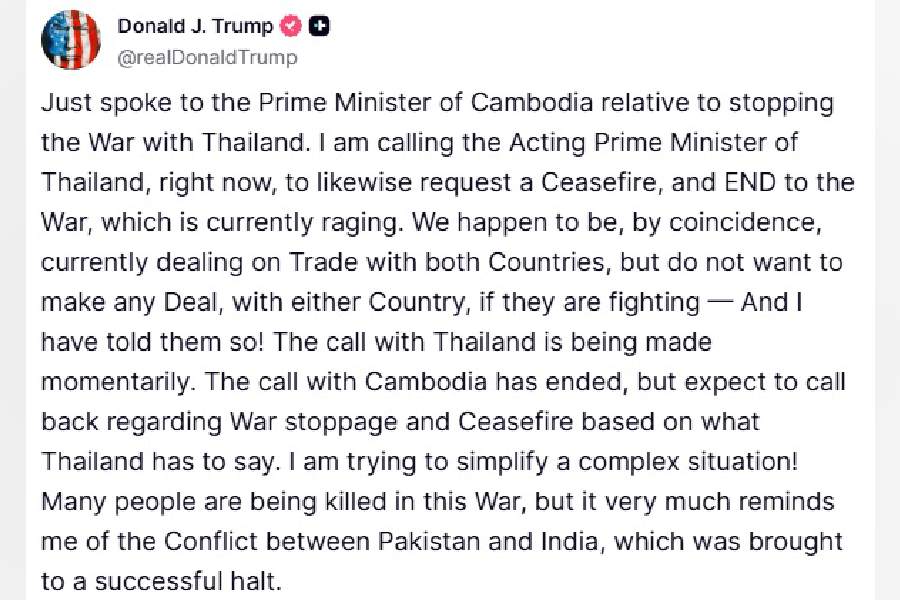Click the closing words "successful halt."
The image size is (900, 600).
(188, 582)
